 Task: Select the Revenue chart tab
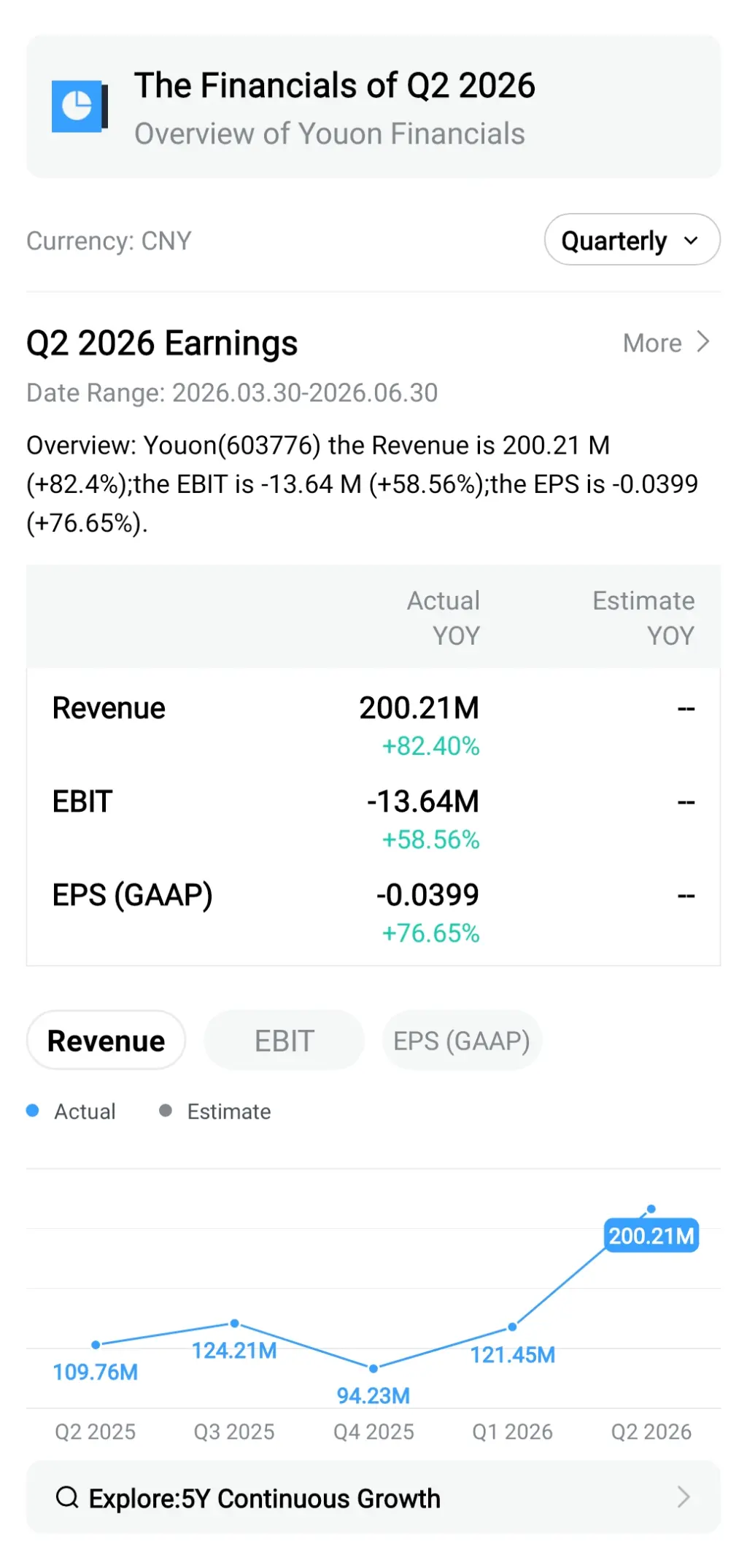pos(106,1041)
